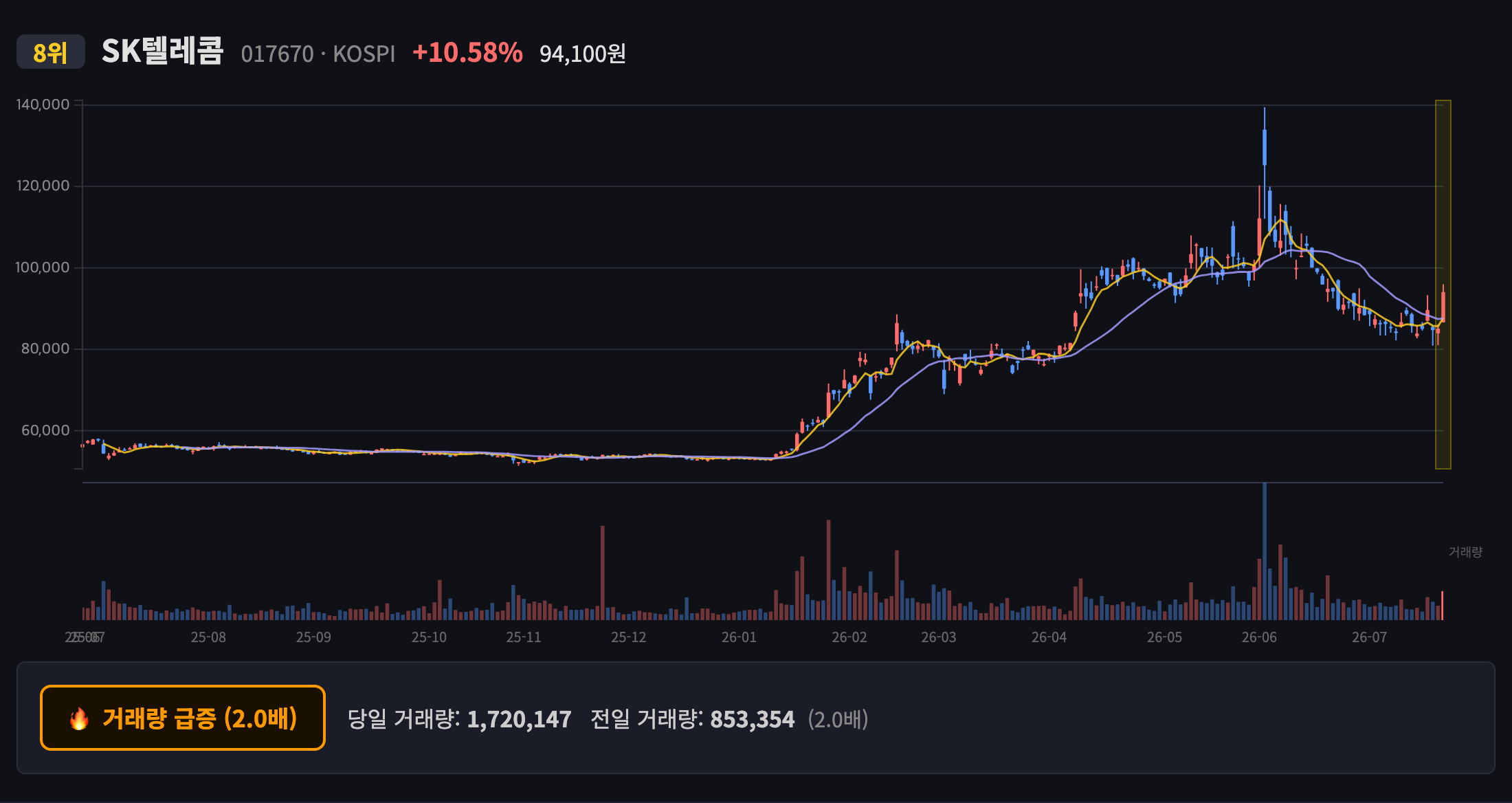Image resolution: width=1512 pixels, height=803 pixels.
Task: Click the 26-02 date axis label
Action: coord(849,637)
